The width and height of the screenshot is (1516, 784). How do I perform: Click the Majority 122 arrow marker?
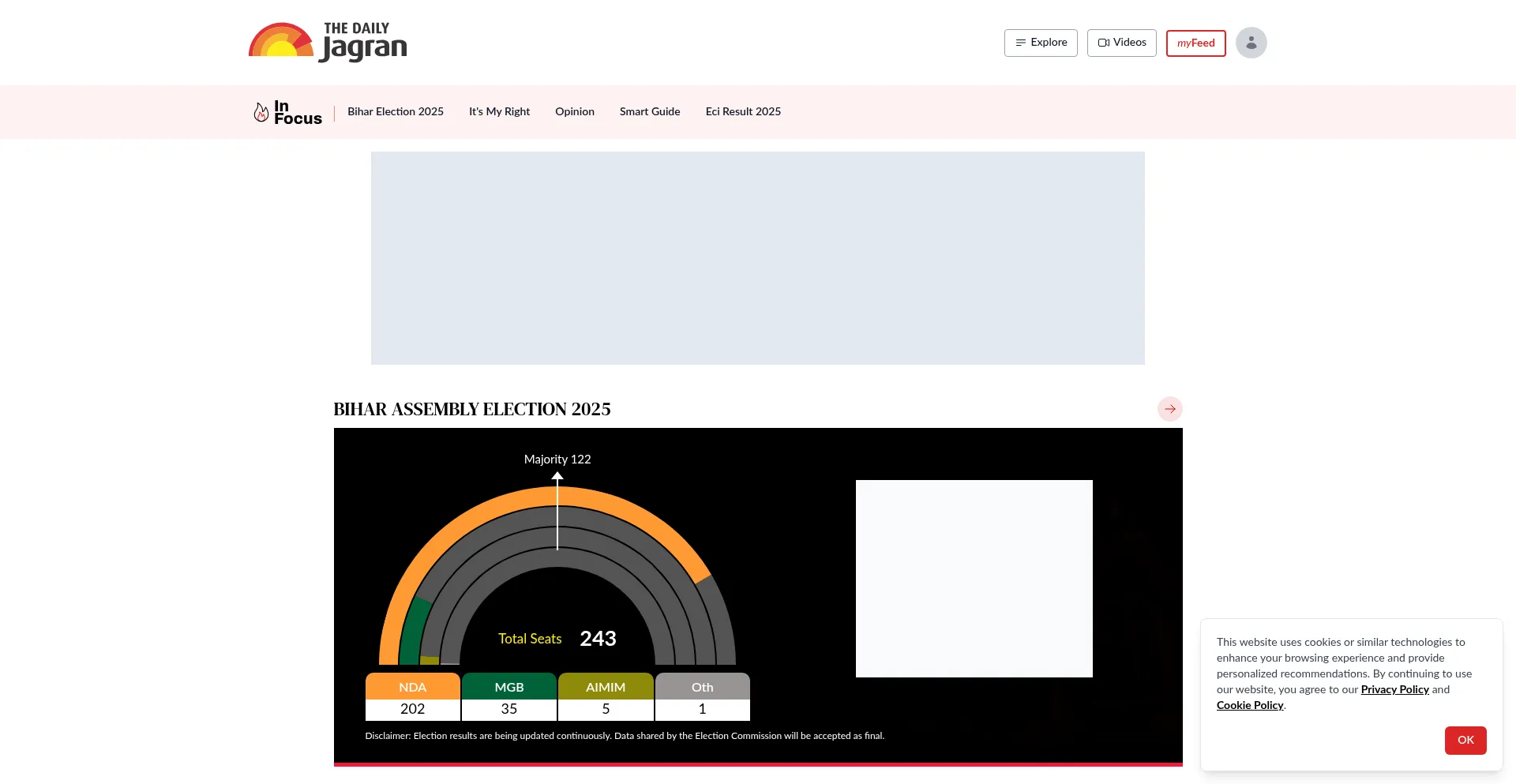[557, 477]
